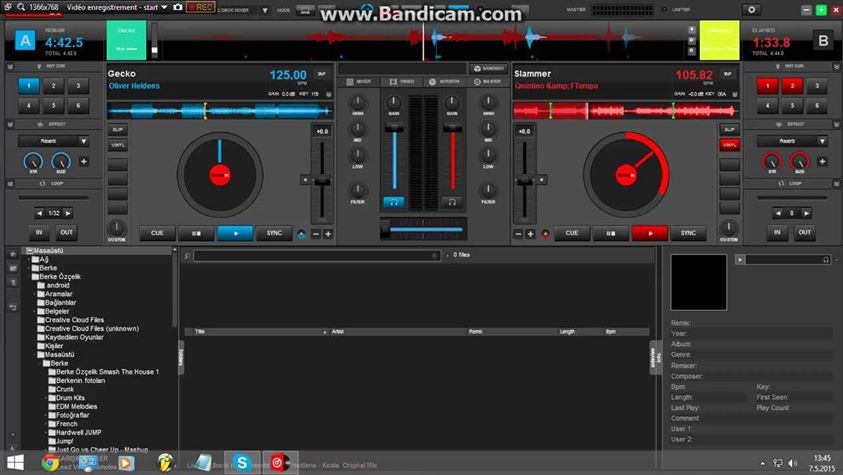Pause deck B
Image resolution: width=843 pixels, height=475 pixels.
[611, 233]
